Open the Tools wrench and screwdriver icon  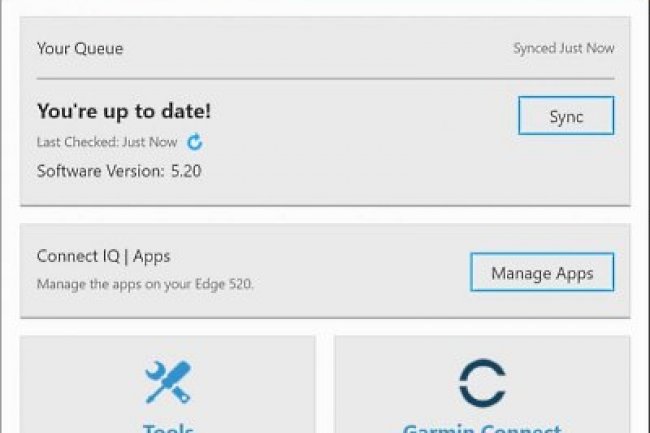(167, 382)
